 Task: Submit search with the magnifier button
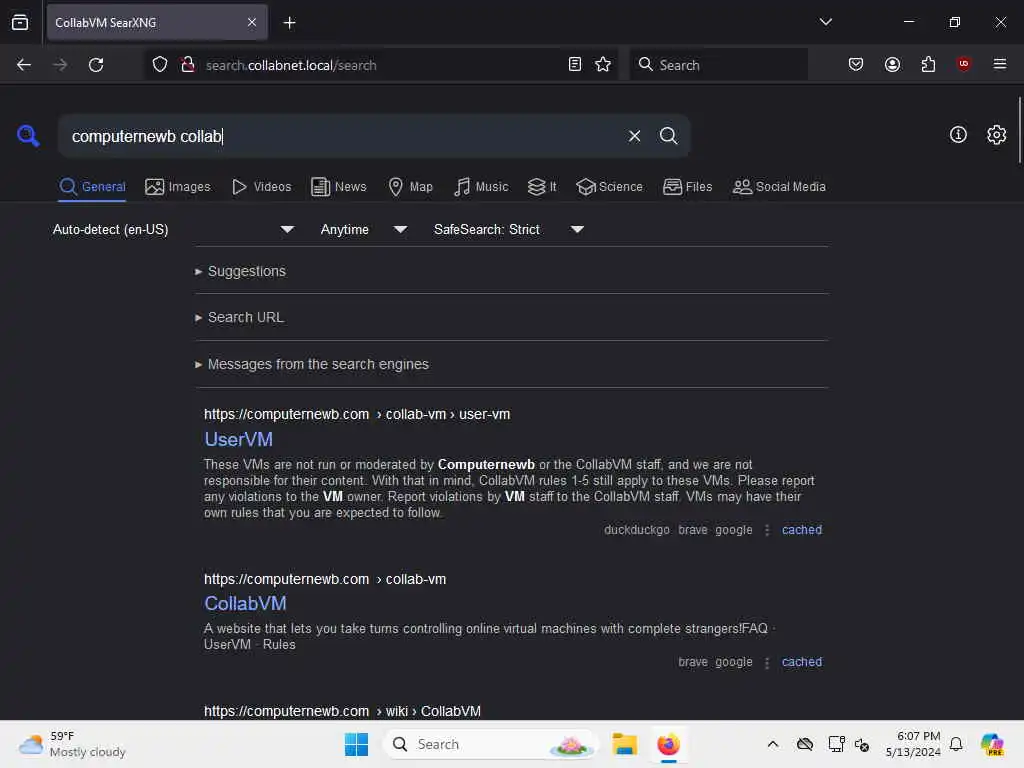668,136
